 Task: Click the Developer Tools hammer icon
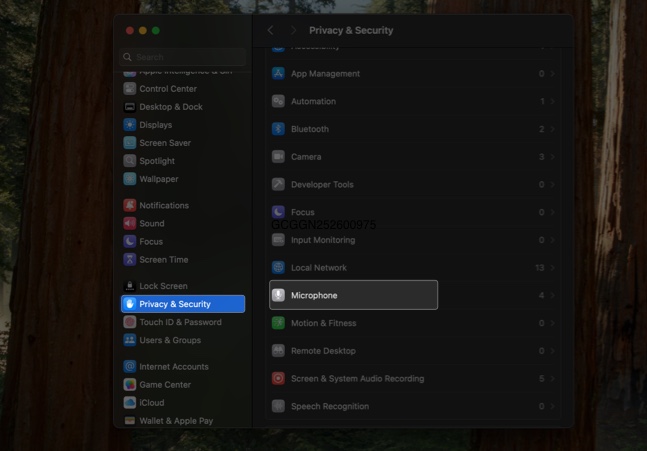coord(278,184)
